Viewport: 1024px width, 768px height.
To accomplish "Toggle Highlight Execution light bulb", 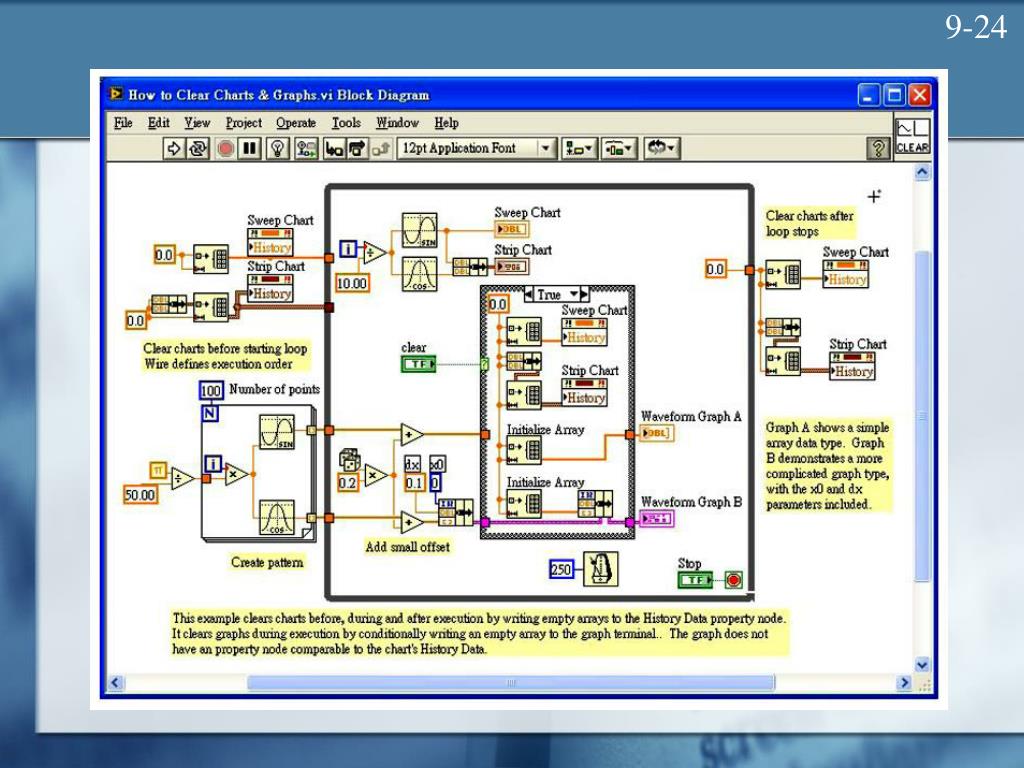I will click(x=278, y=149).
